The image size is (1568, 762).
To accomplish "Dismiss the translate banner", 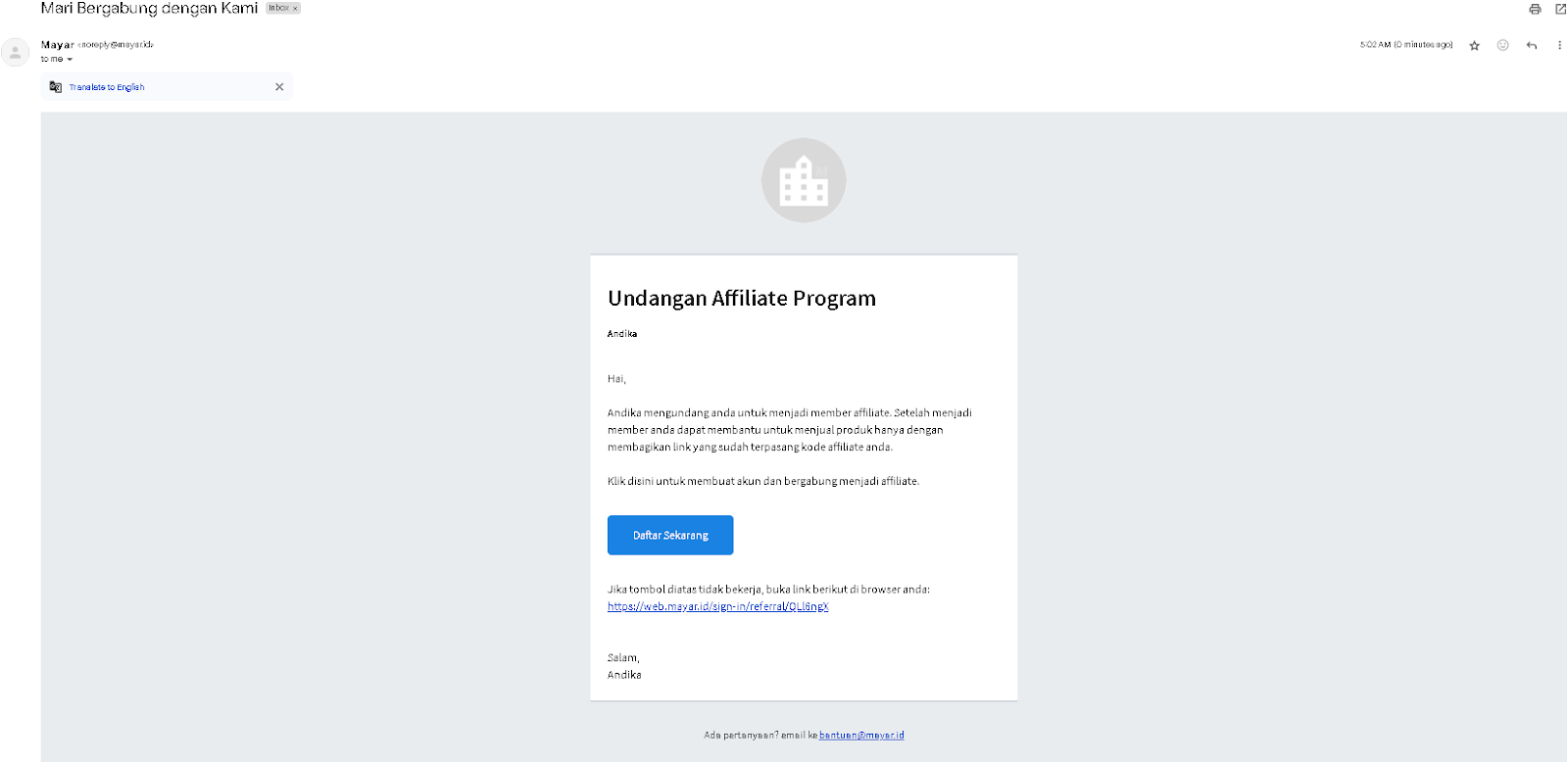I will (279, 87).
